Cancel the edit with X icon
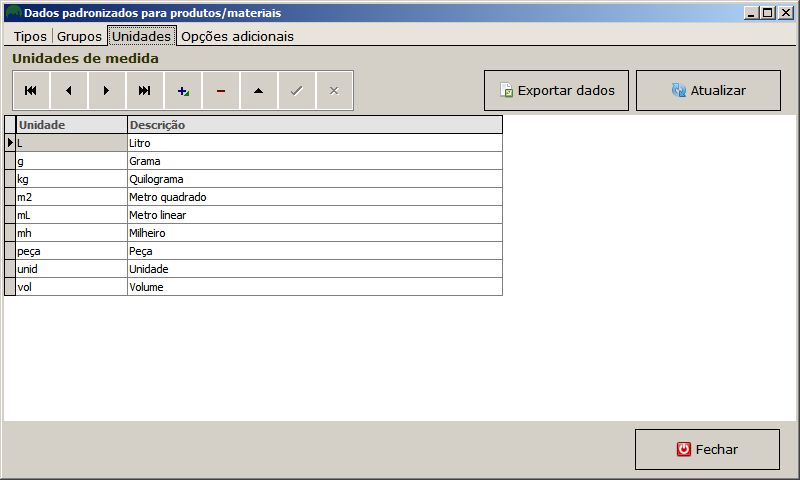This screenshot has height=480, width=800. click(x=334, y=91)
